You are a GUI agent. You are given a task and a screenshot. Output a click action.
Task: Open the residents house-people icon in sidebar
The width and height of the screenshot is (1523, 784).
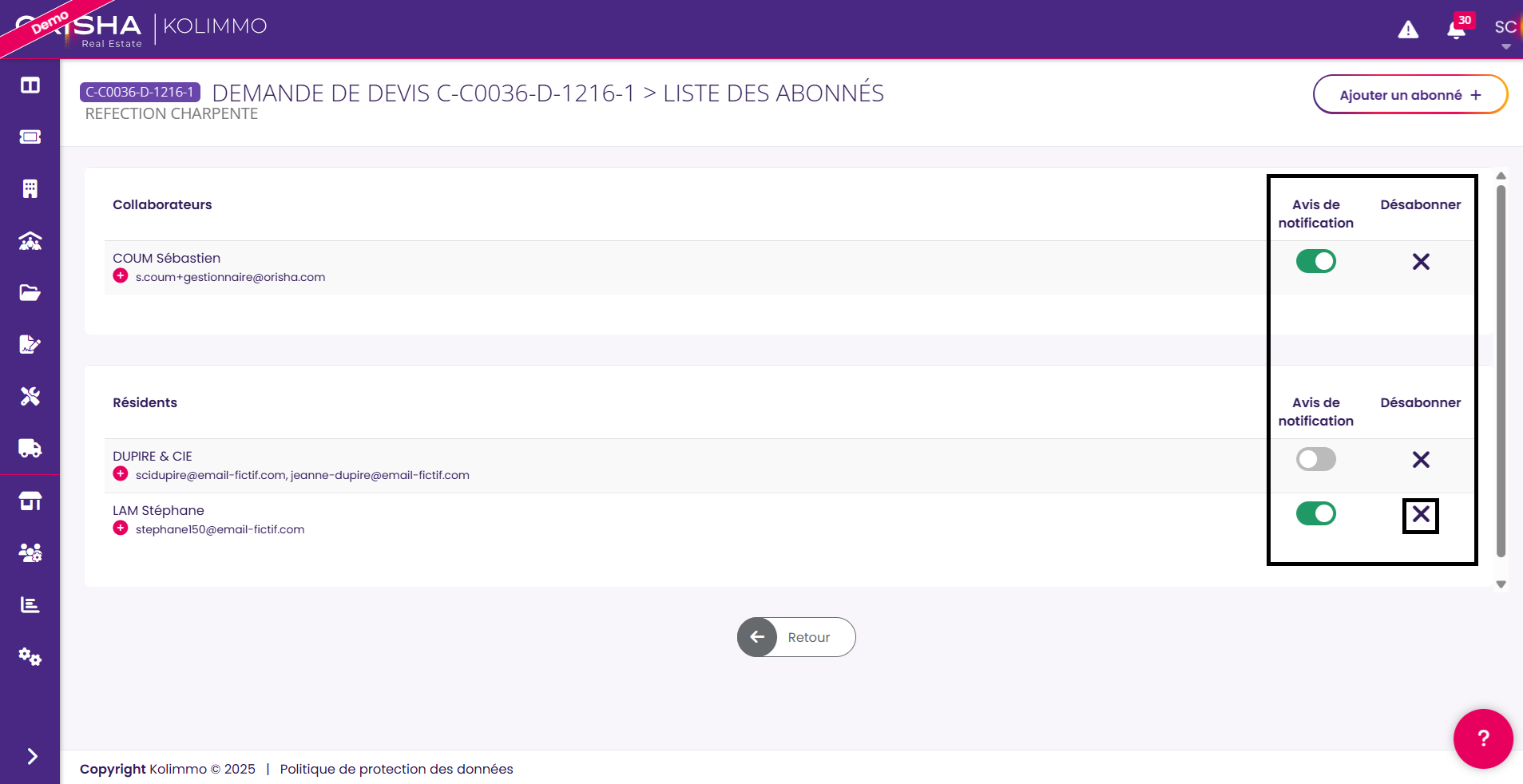pos(30,241)
